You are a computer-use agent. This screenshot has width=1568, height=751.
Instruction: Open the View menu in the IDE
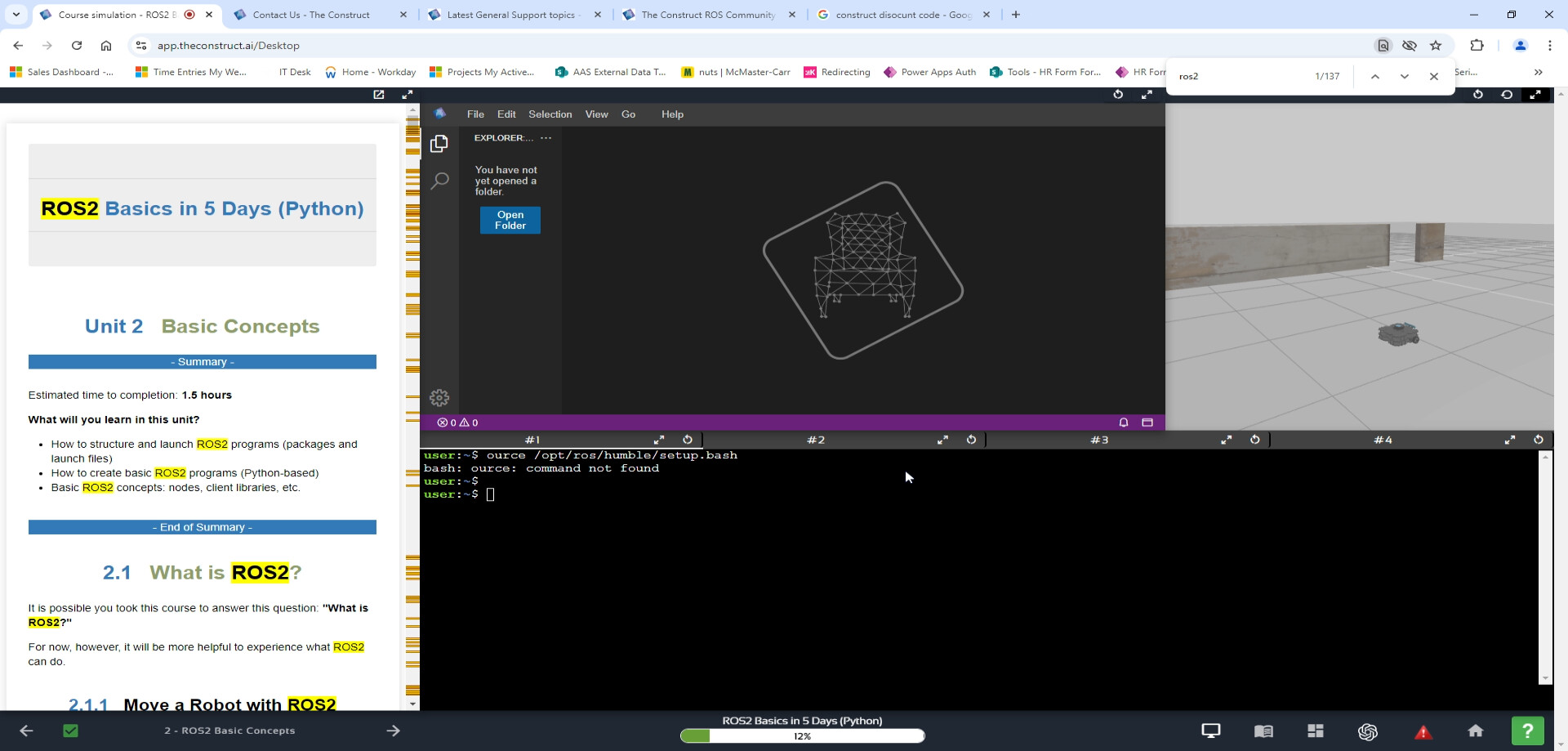coord(596,114)
